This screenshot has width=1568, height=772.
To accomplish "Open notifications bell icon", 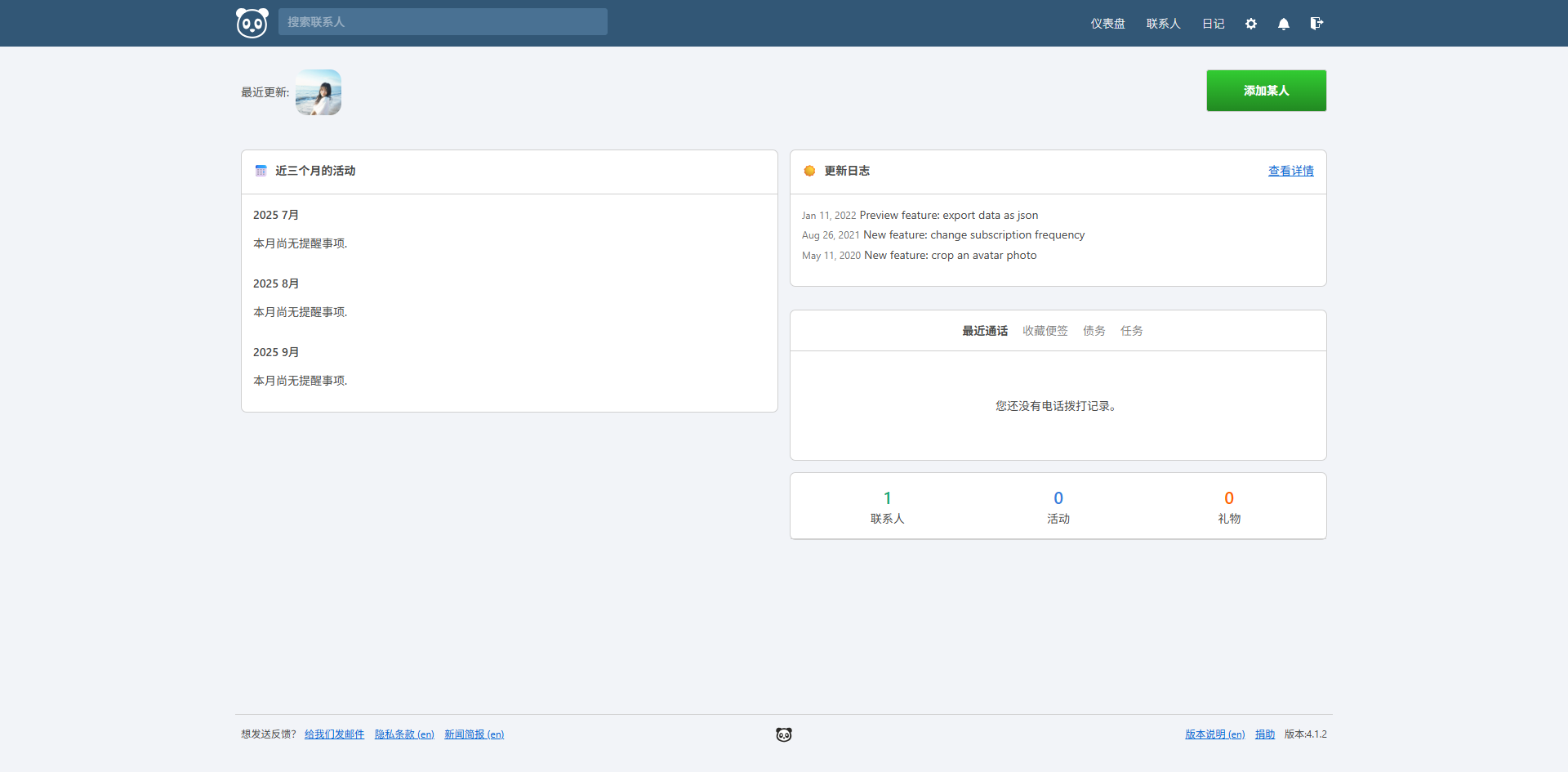I will coord(1284,24).
